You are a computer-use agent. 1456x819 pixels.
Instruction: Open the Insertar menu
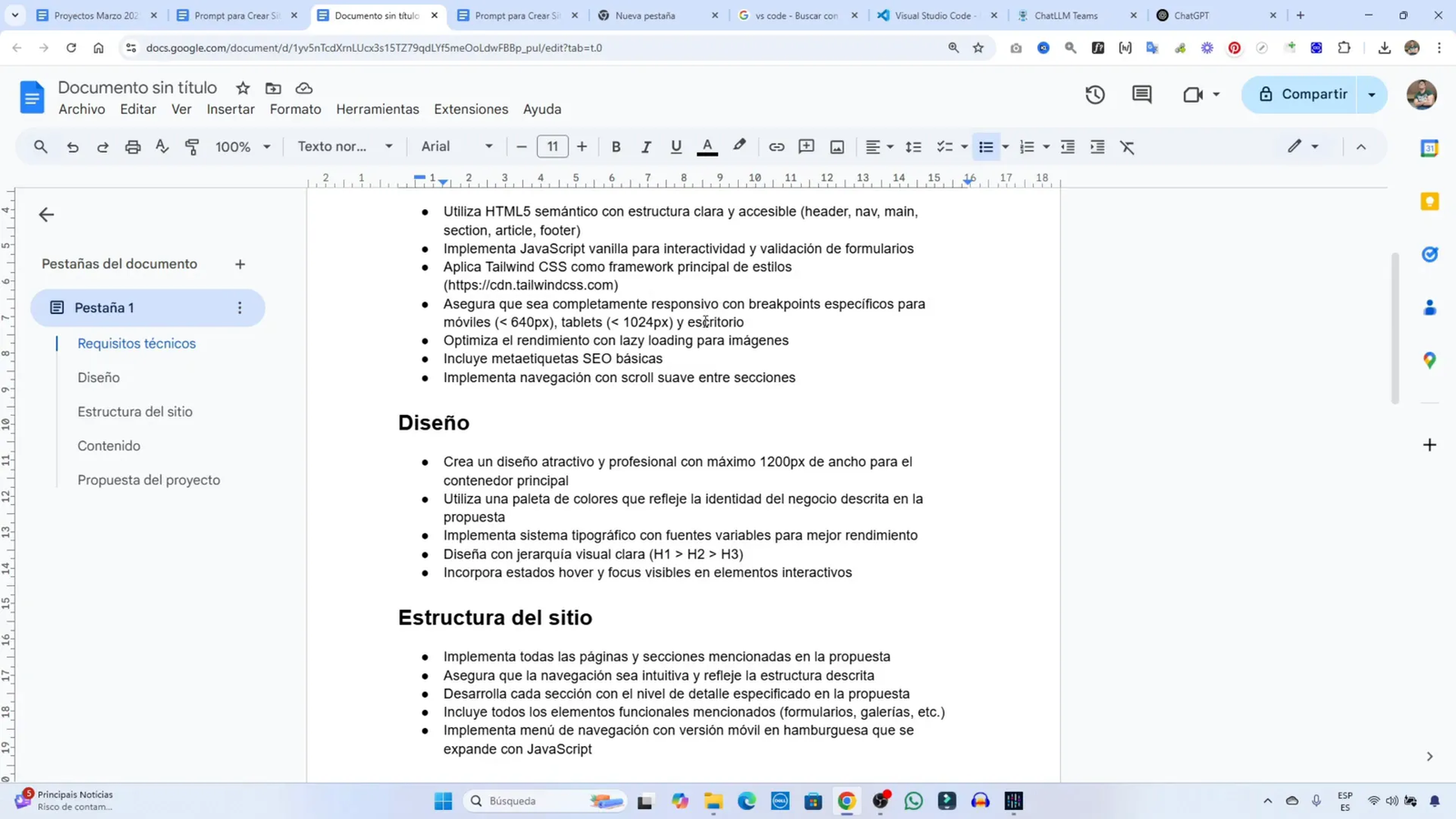coord(230,109)
